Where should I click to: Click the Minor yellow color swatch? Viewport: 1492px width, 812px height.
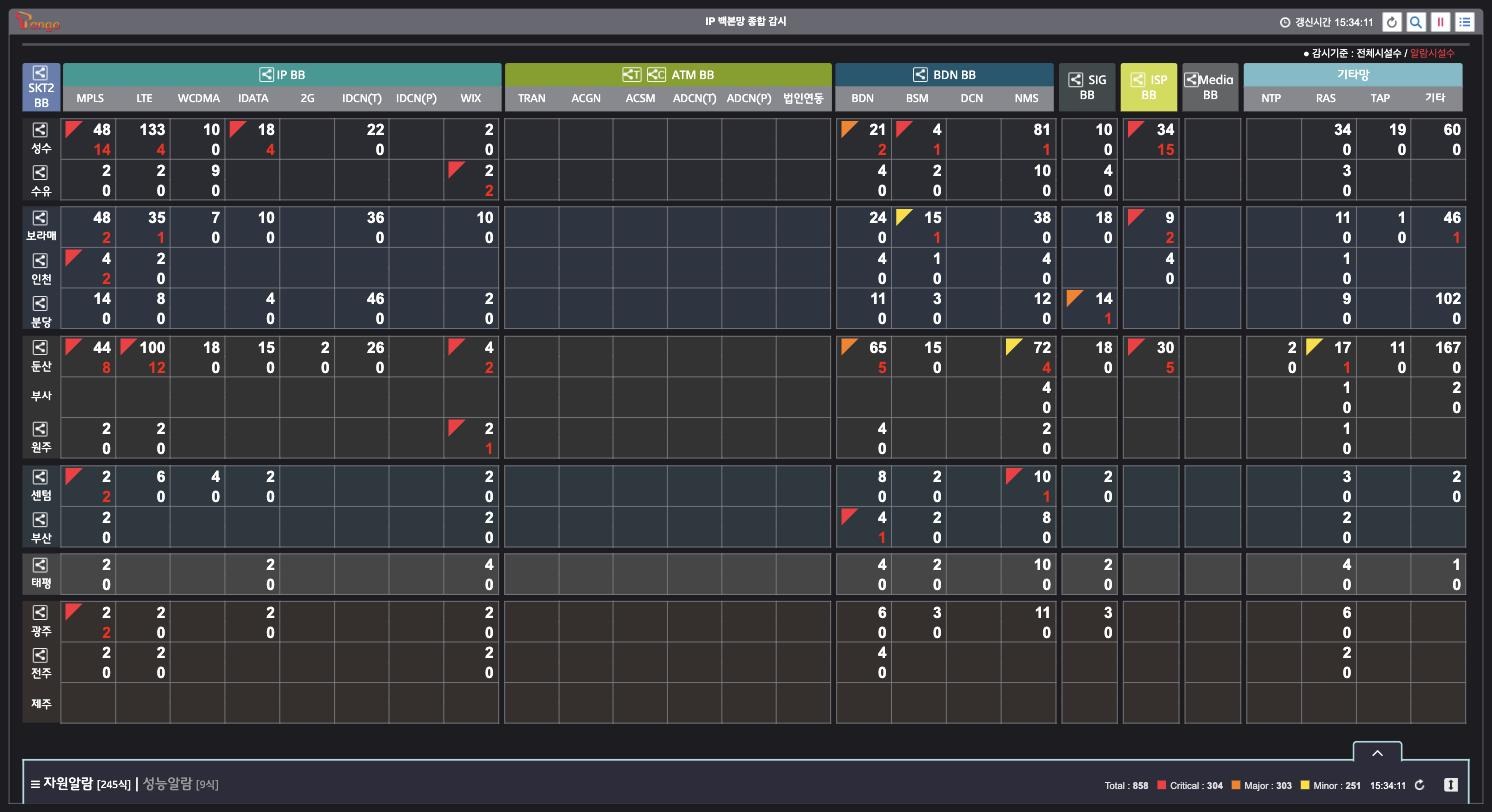1305,785
